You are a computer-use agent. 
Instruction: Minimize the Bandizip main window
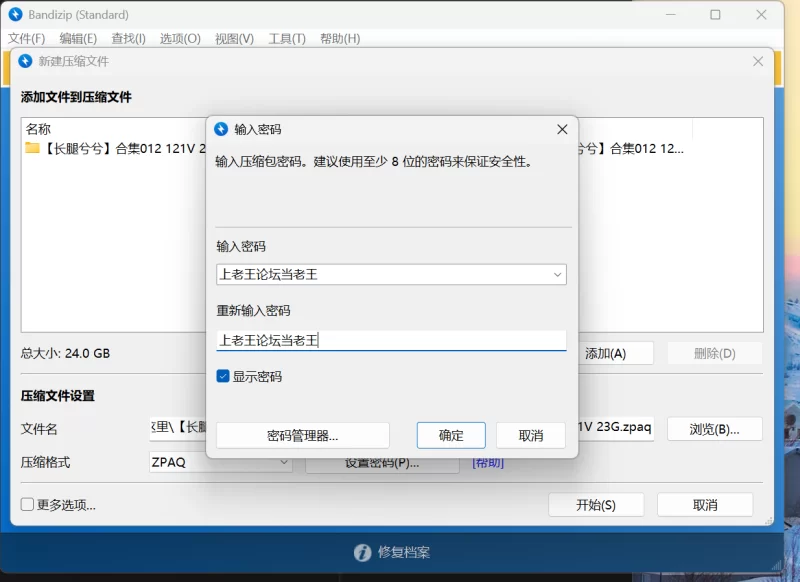(670, 15)
